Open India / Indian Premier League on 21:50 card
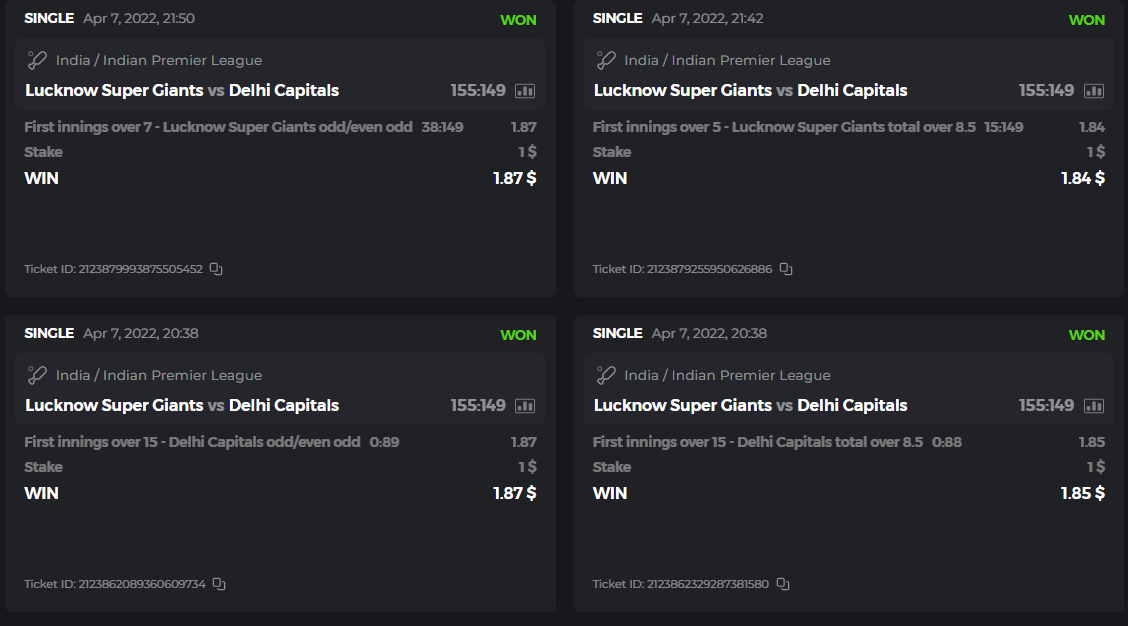Viewport: 1128px width, 626px height. point(159,60)
